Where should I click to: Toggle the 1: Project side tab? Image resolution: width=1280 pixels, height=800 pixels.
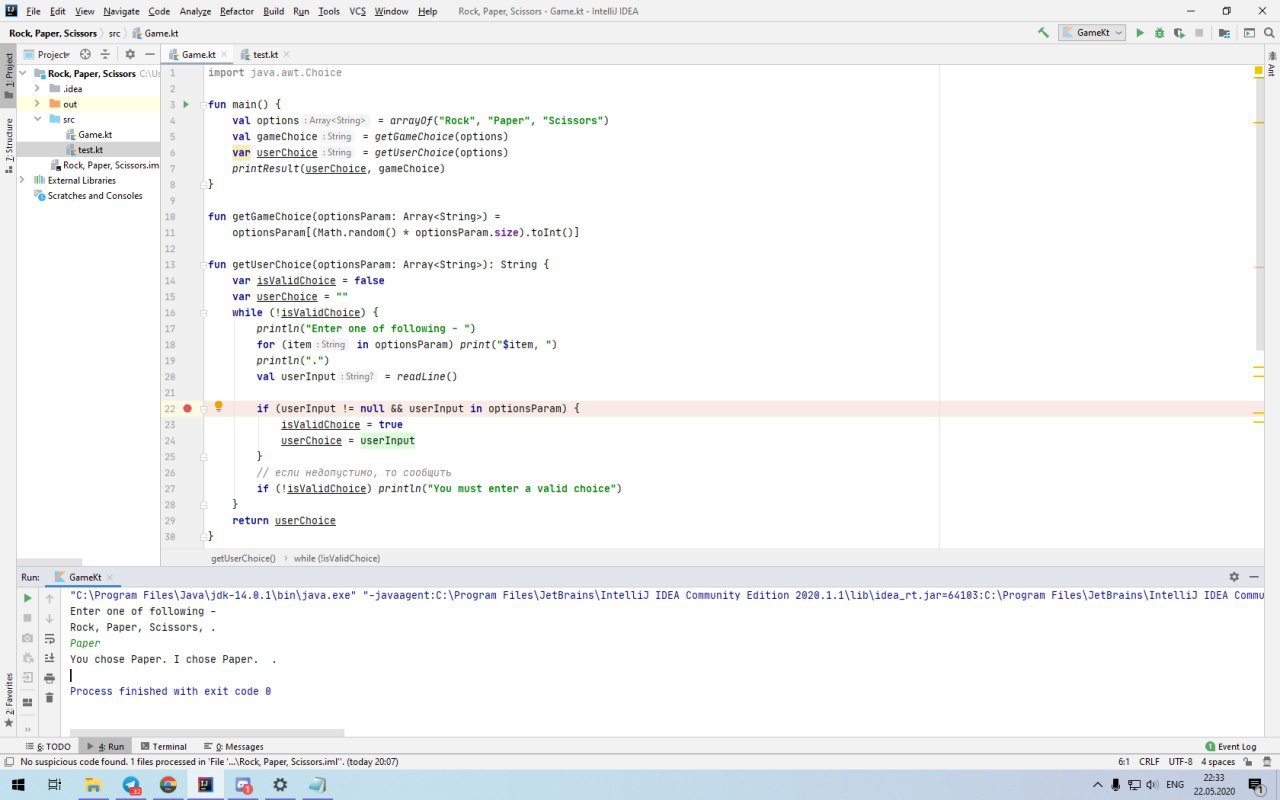(x=9, y=75)
